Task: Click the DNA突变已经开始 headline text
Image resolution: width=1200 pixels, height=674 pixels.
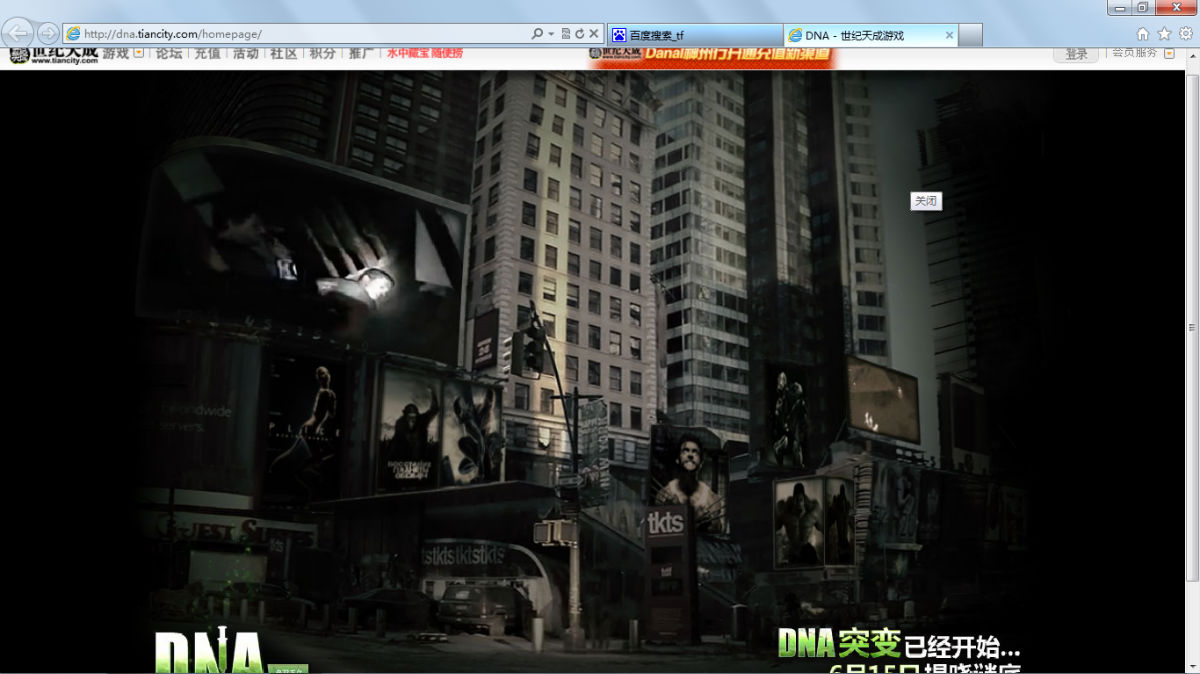Action: pyautogui.click(x=899, y=644)
